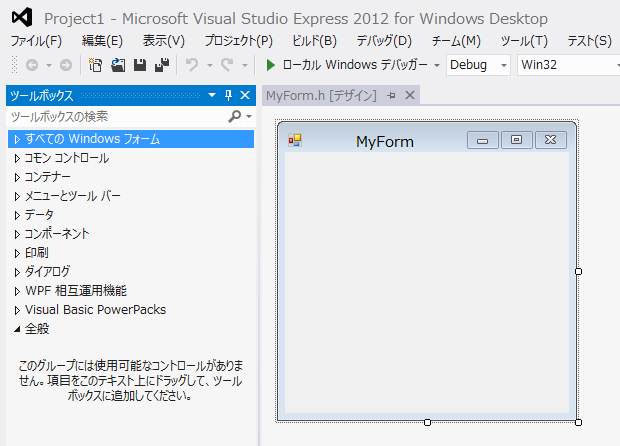
Task: Open the ビルド(B) menu
Action: (314, 41)
